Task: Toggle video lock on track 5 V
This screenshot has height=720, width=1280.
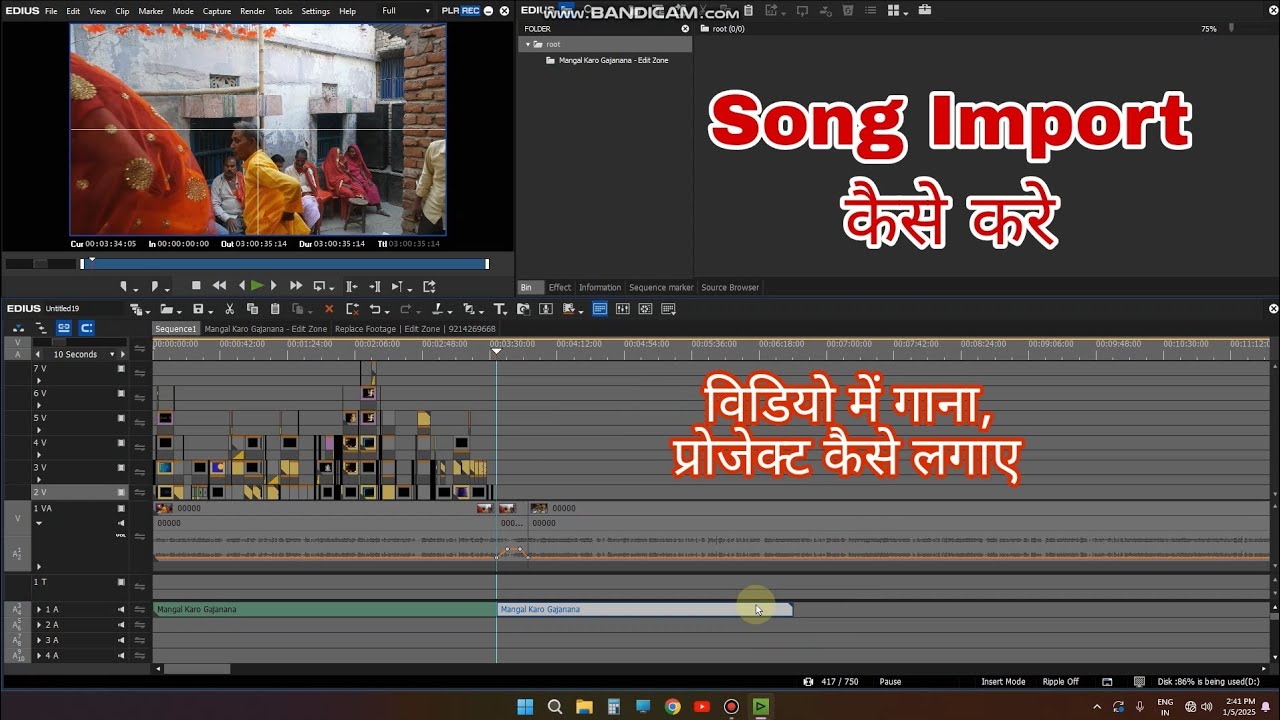Action: (122, 418)
